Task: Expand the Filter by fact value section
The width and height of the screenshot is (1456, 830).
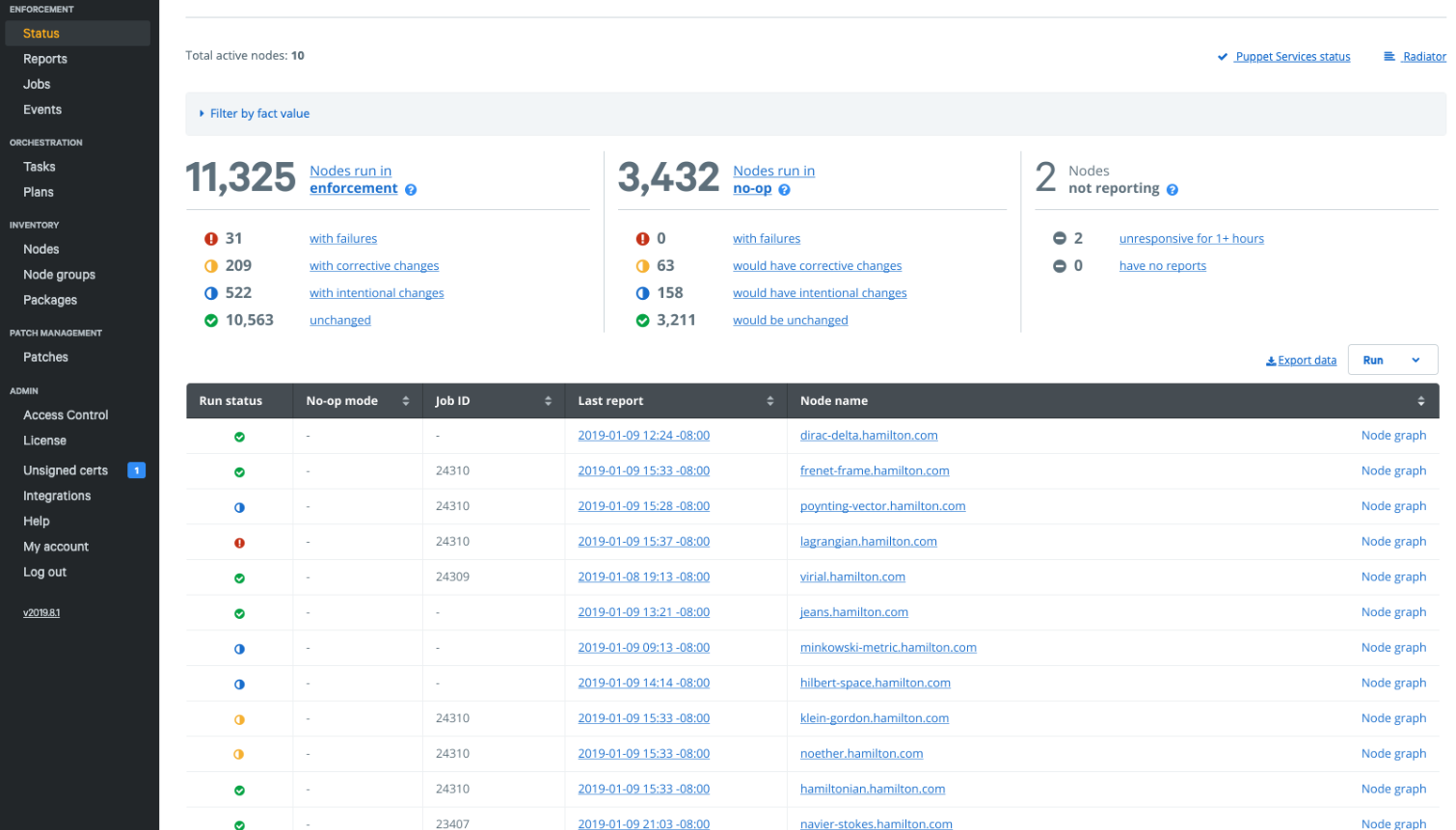Action: 255,114
